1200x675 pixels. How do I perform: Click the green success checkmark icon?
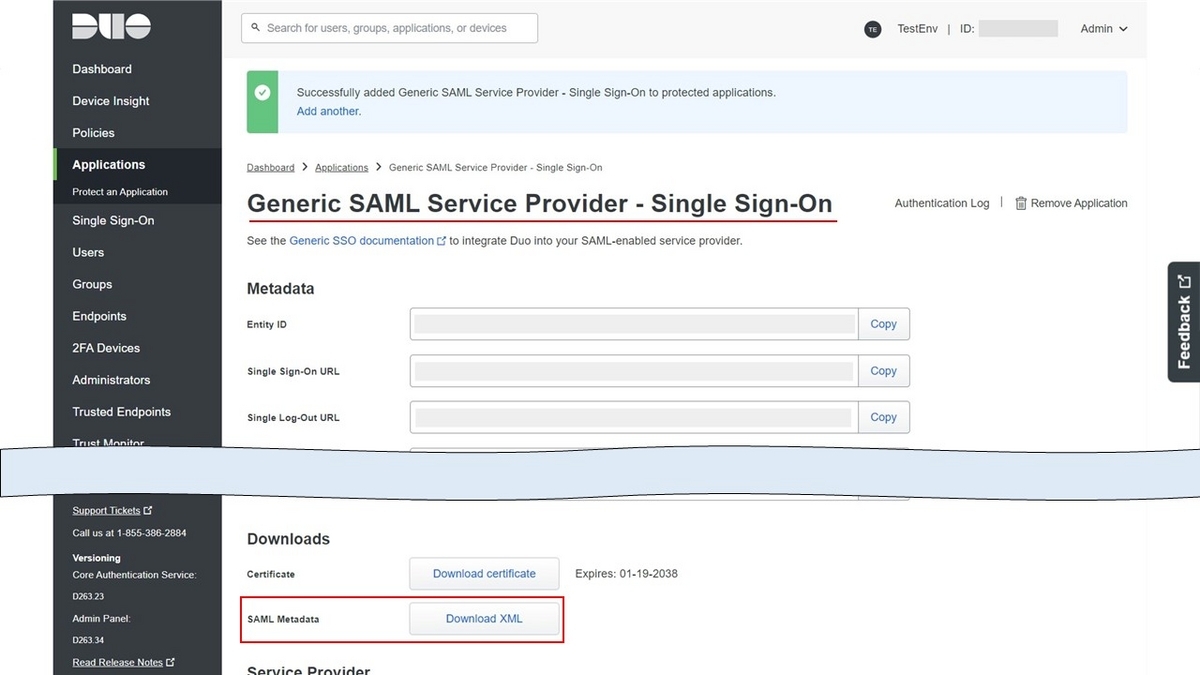[262, 92]
